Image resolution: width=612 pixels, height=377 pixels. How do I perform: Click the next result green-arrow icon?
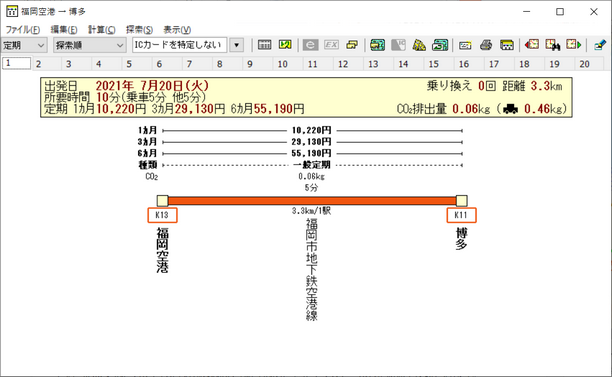coord(574,45)
